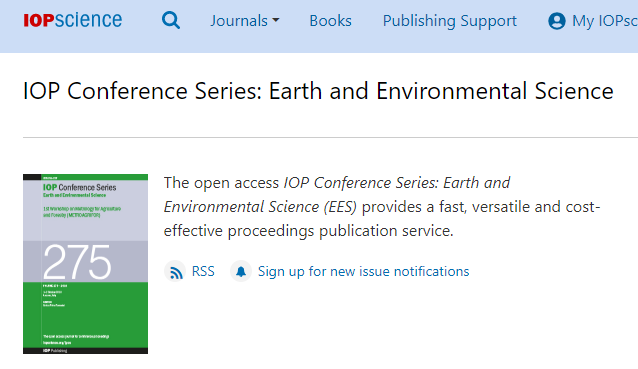Open the Journals menu
638x369 pixels.
pyautogui.click(x=245, y=21)
